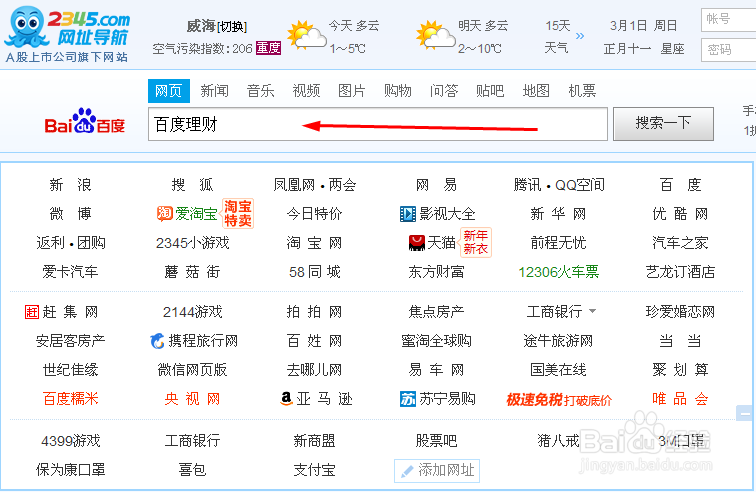Click the 重度 pollution level badge
The image size is (756, 492).
click(269, 48)
